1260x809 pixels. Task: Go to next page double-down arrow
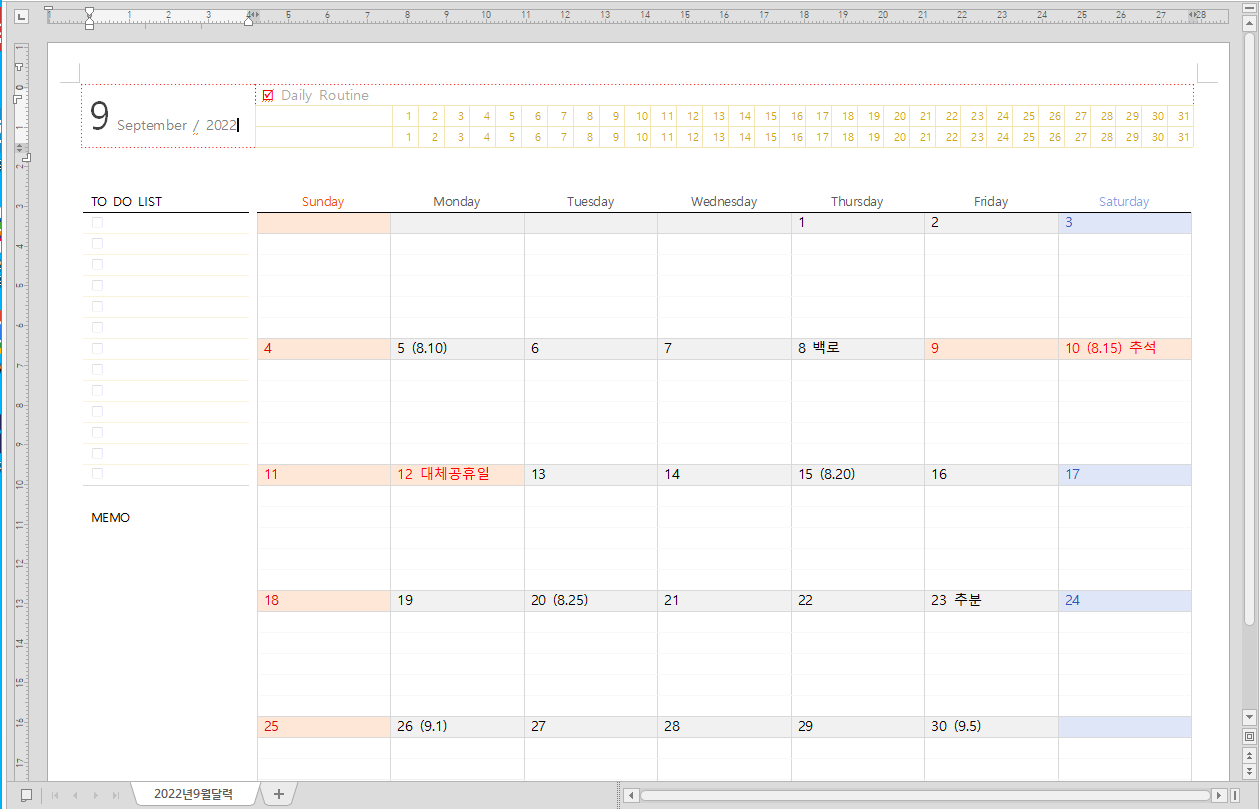pos(1249,771)
